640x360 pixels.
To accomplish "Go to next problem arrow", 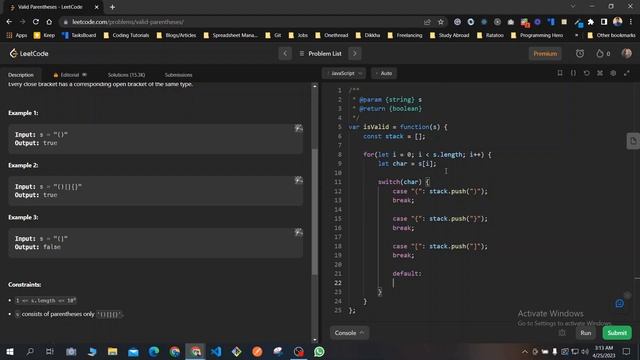I will point(355,53).
